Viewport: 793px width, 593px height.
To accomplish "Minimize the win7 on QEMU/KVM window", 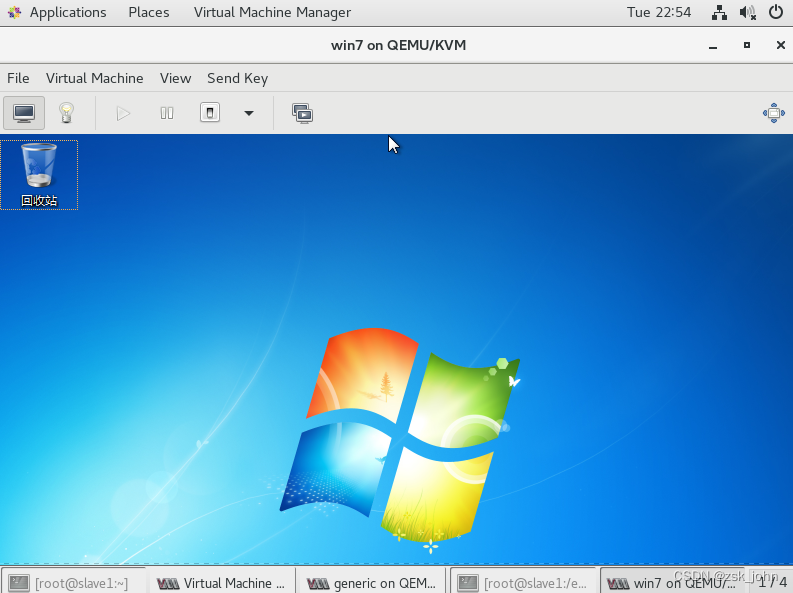I will tap(713, 45).
